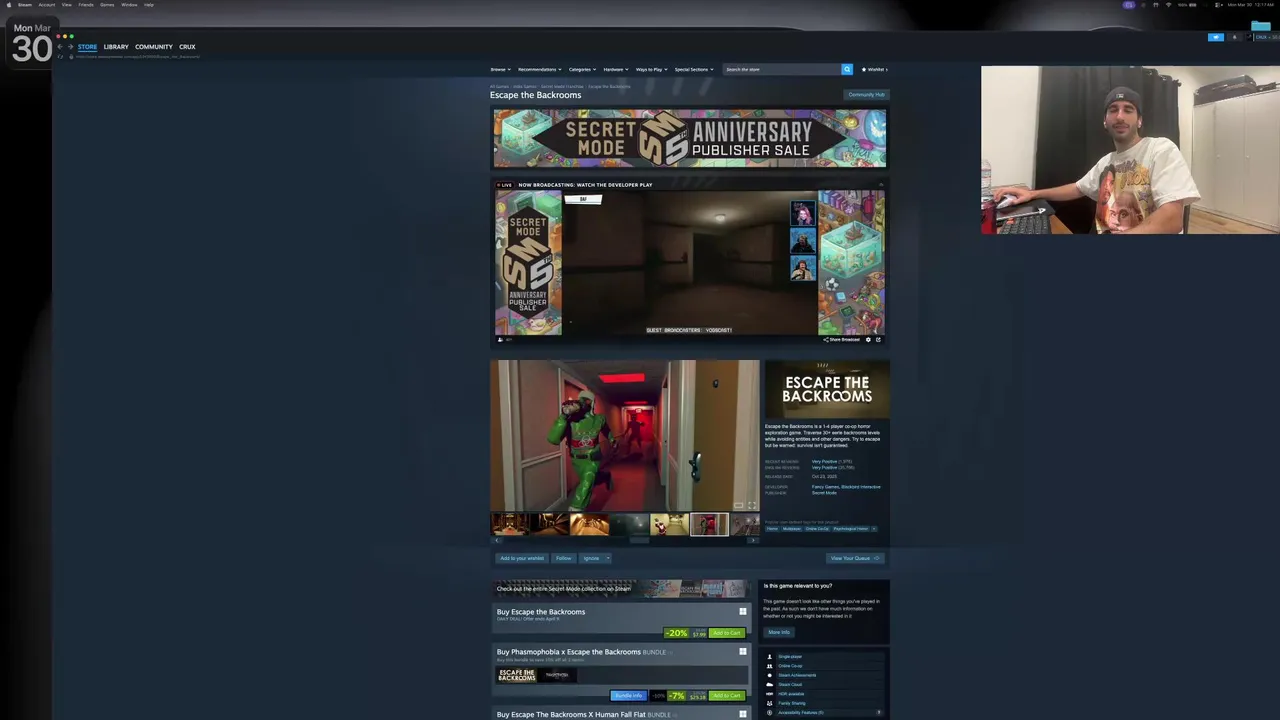
Task: Pop out the broadcast in new window
Action: [x=878, y=340]
